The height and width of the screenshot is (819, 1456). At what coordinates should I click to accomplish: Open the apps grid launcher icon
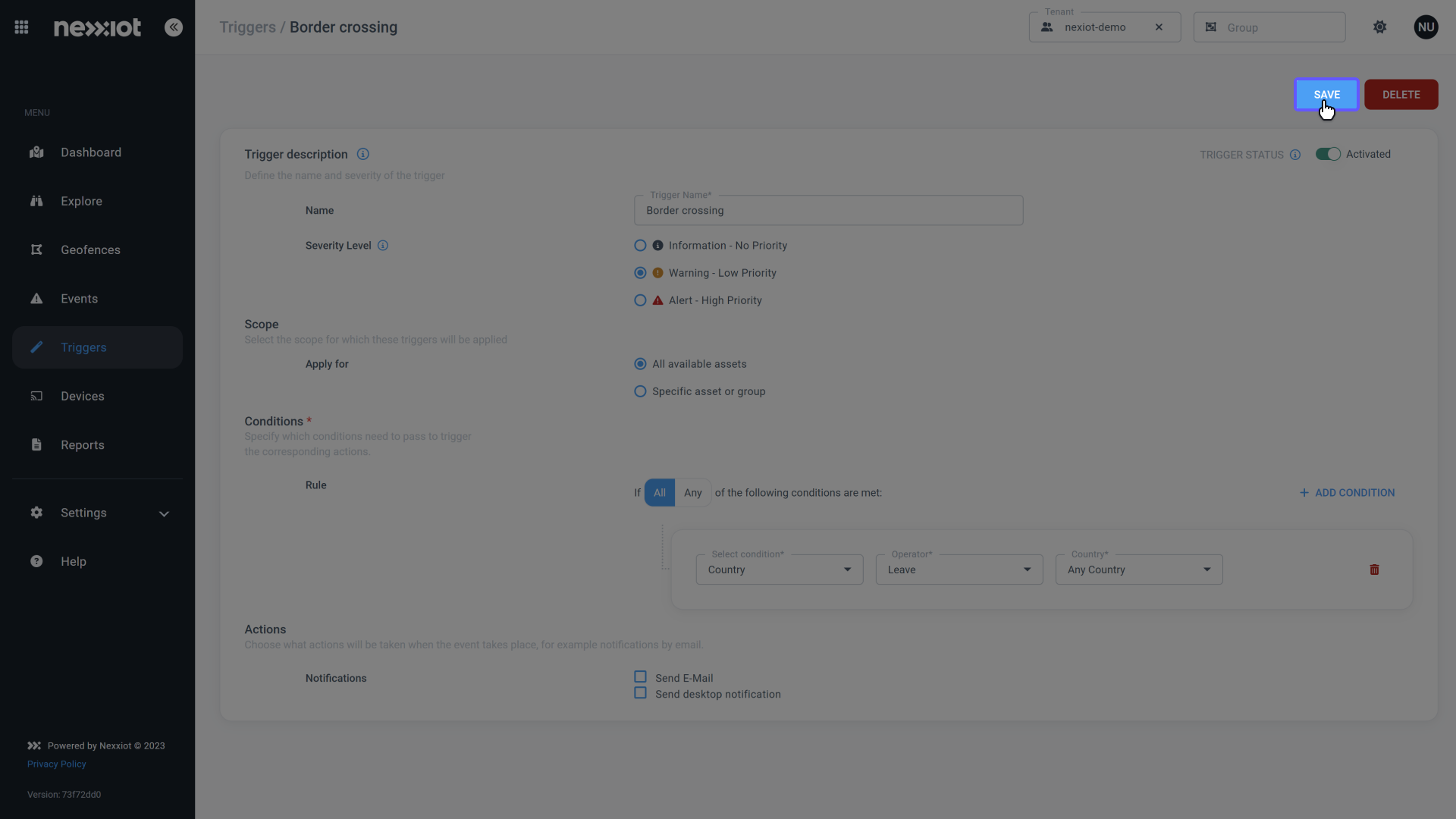point(21,27)
